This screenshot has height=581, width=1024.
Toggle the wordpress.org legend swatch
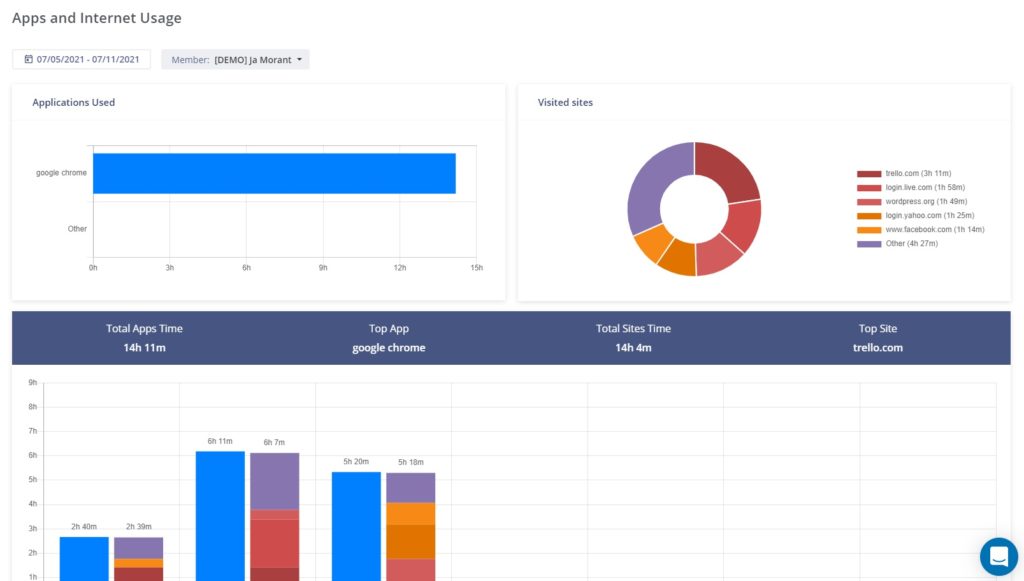click(869, 202)
